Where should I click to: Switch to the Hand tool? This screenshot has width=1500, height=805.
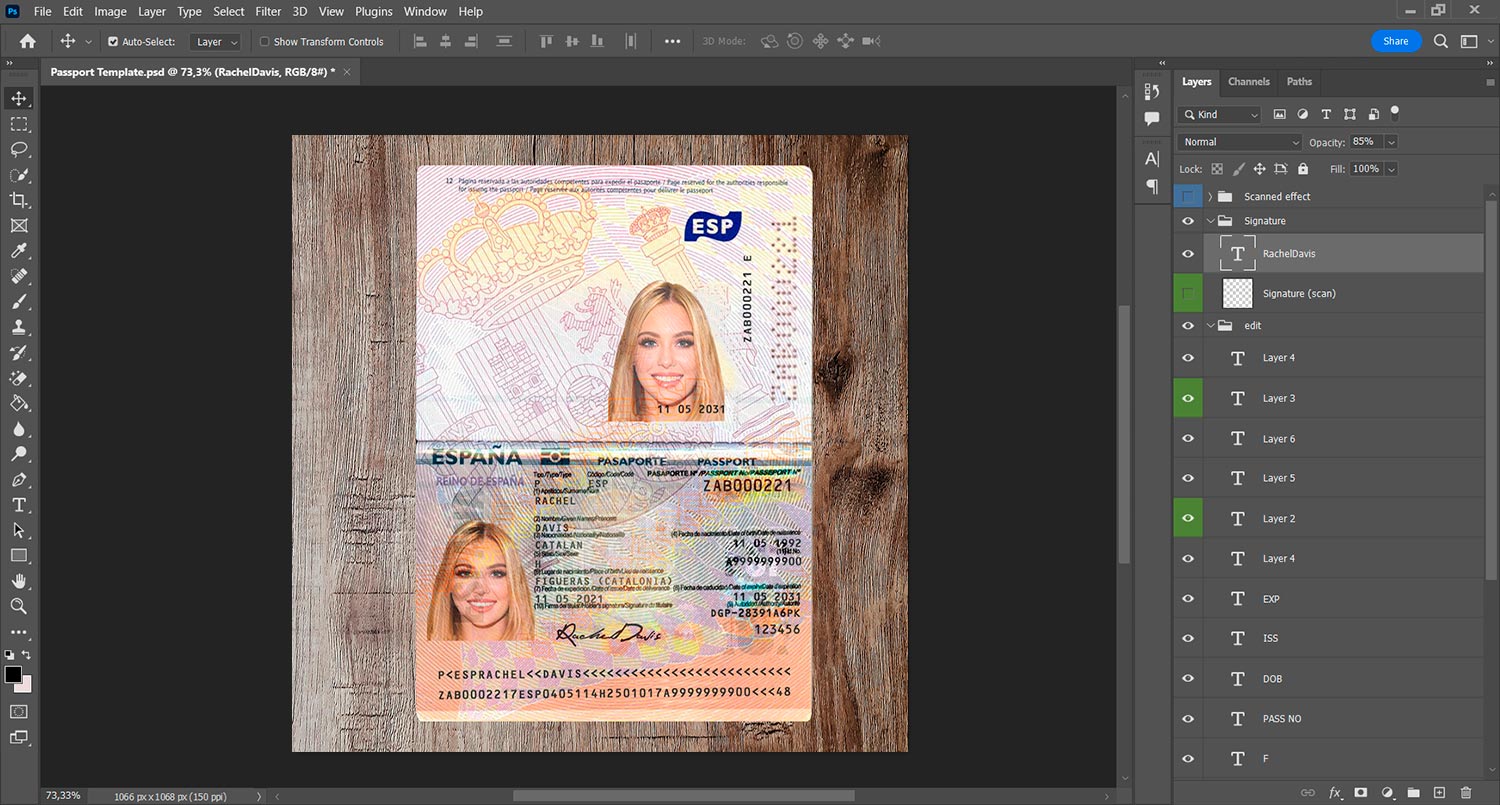(x=19, y=581)
